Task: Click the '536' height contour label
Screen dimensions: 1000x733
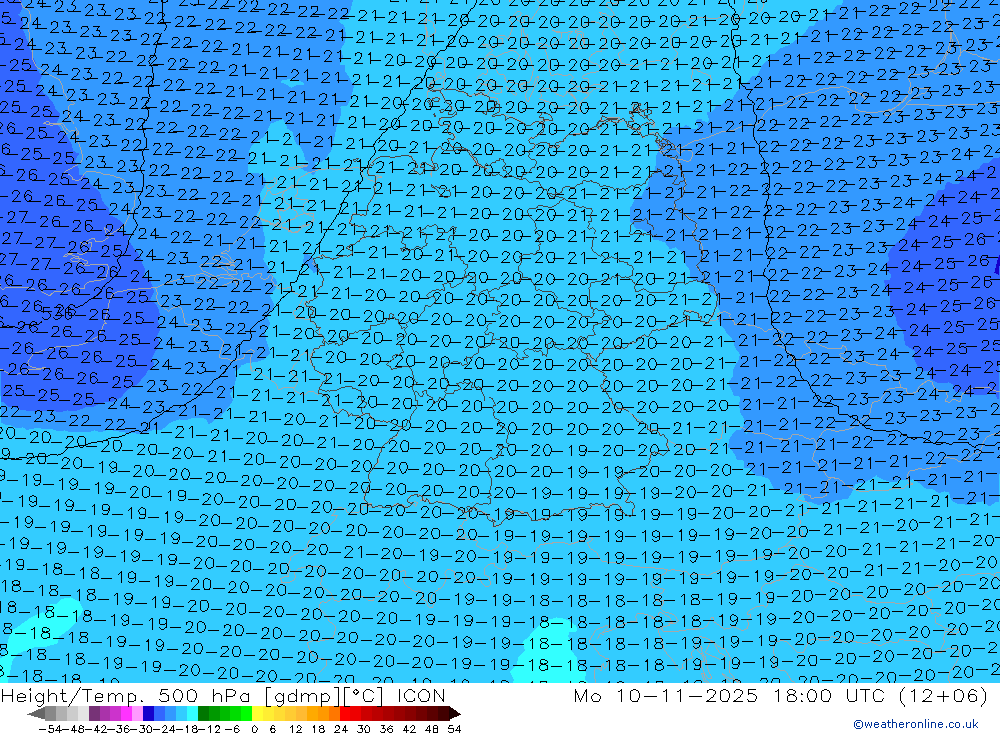Action: click(58, 313)
